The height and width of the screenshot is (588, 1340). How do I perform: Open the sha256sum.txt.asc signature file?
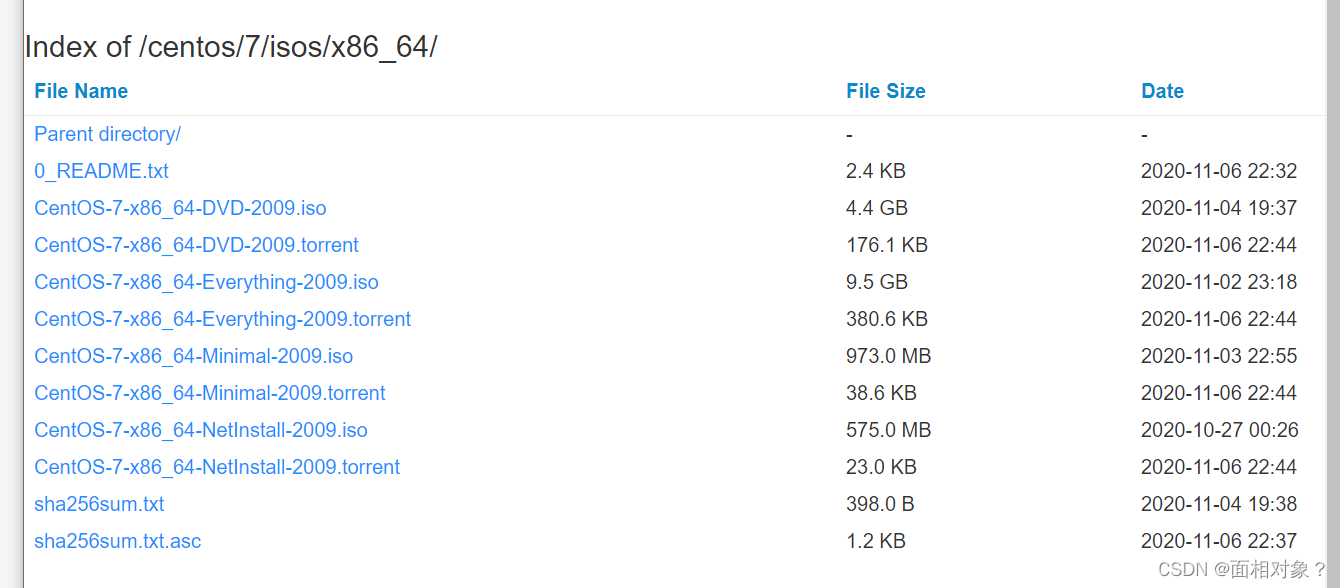pos(117,541)
